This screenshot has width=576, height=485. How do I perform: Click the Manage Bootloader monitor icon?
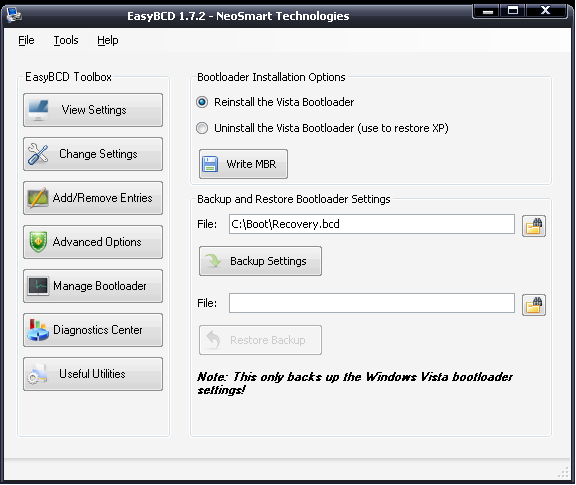tap(38, 286)
